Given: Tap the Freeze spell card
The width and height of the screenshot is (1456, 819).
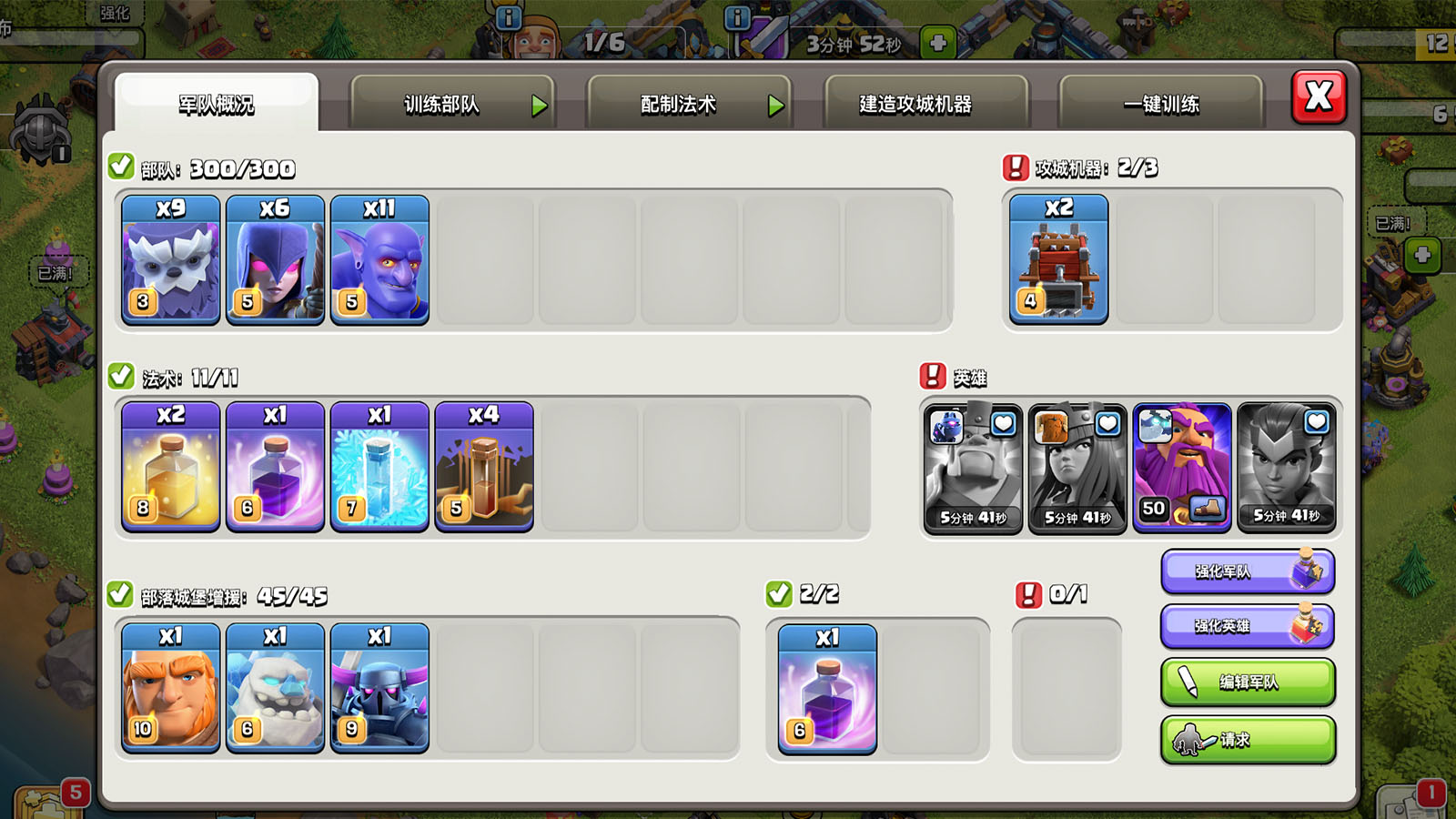Looking at the screenshot, I should [x=380, y=467].
